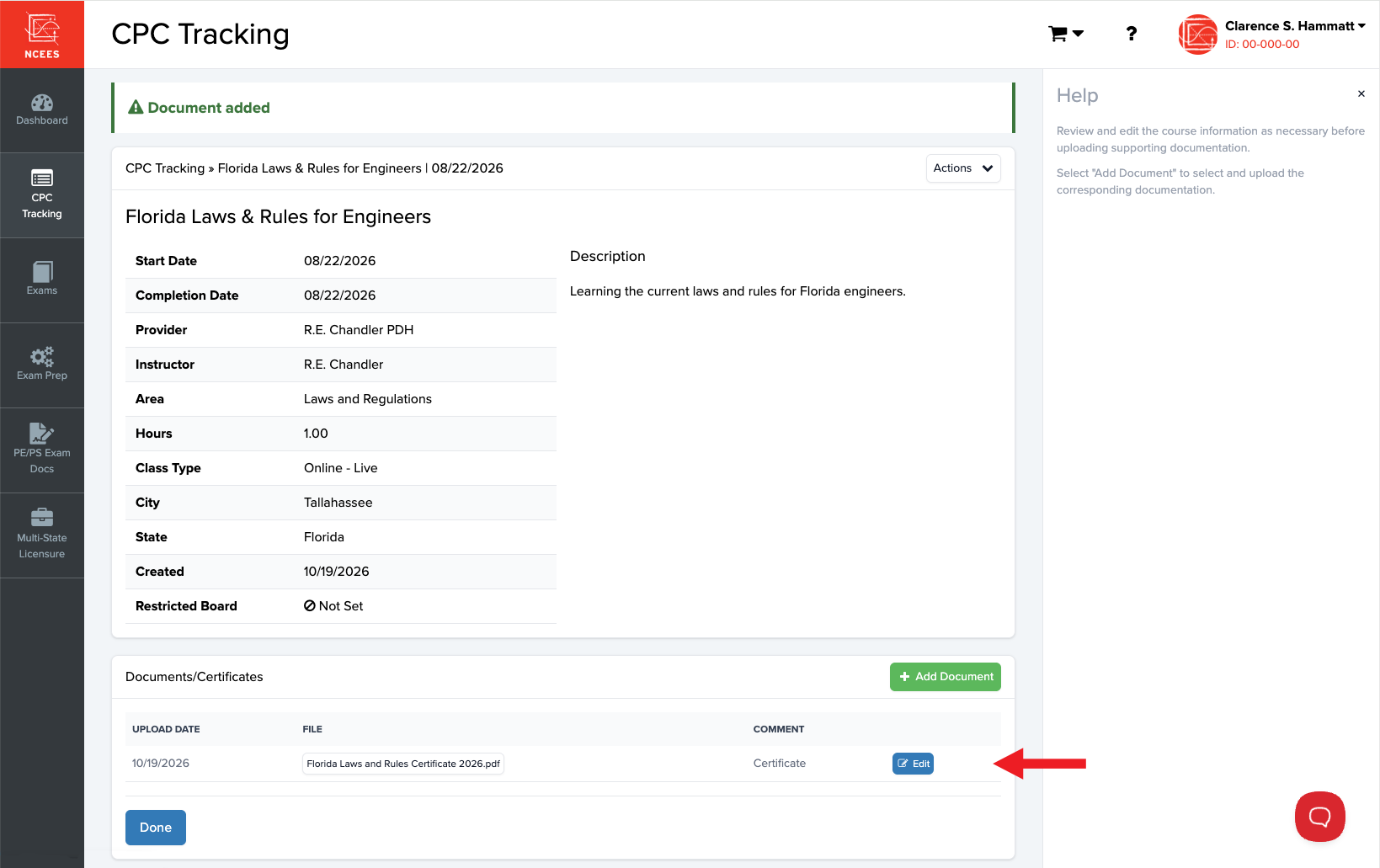Click the Done button

click(156, 828)
